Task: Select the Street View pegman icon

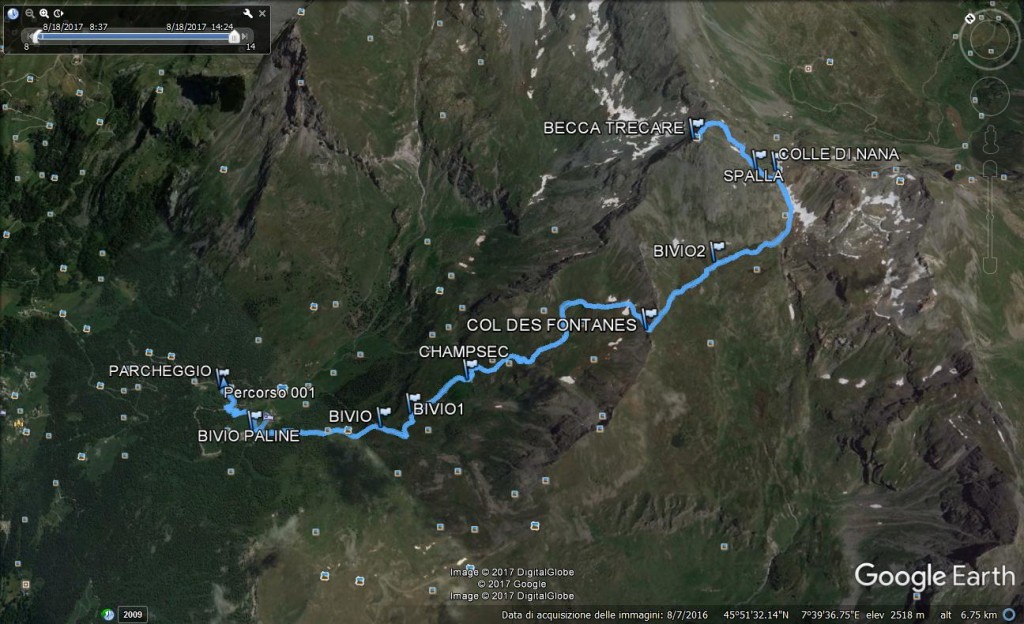Action: (x=990, y=140)
